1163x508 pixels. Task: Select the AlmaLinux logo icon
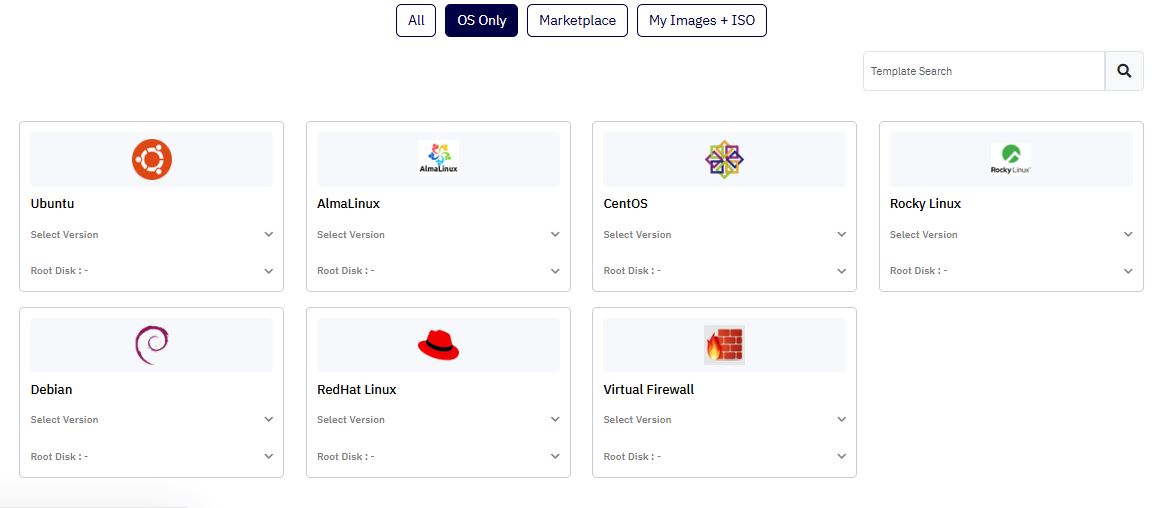[x=438, y=158]
